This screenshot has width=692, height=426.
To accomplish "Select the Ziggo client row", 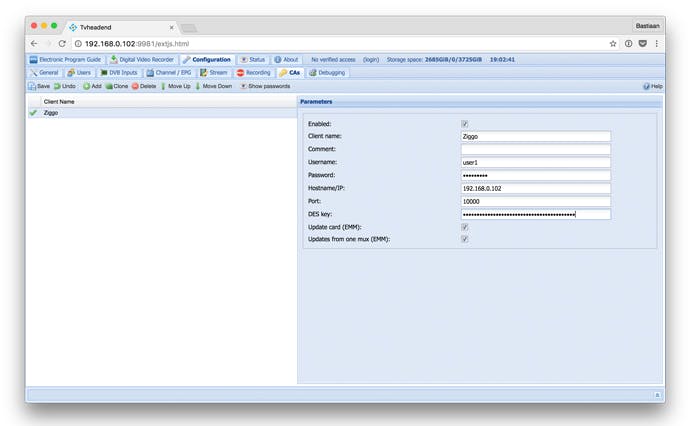I will [x=162, y=113].
